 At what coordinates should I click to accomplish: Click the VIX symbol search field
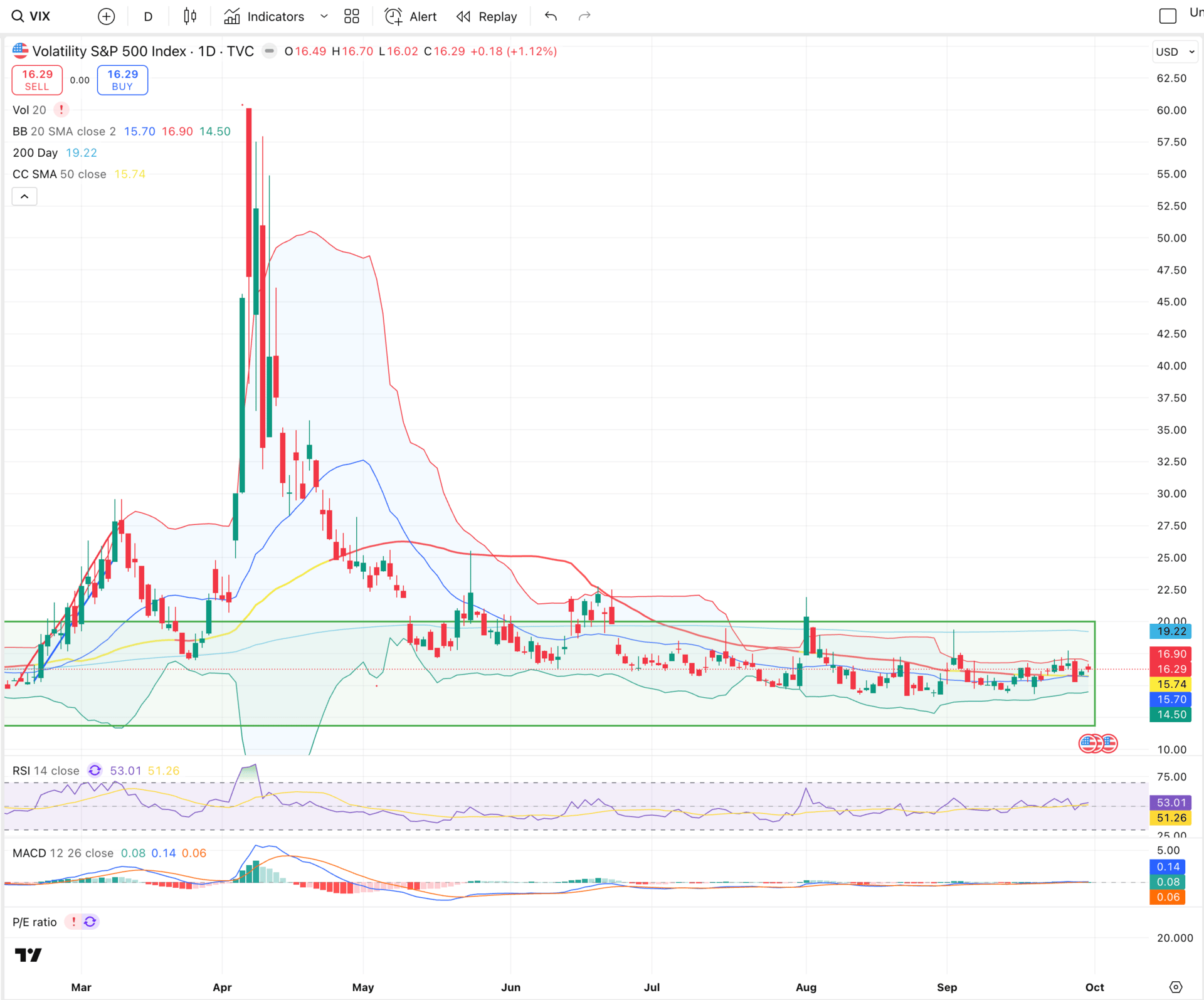tap(39, 16)
